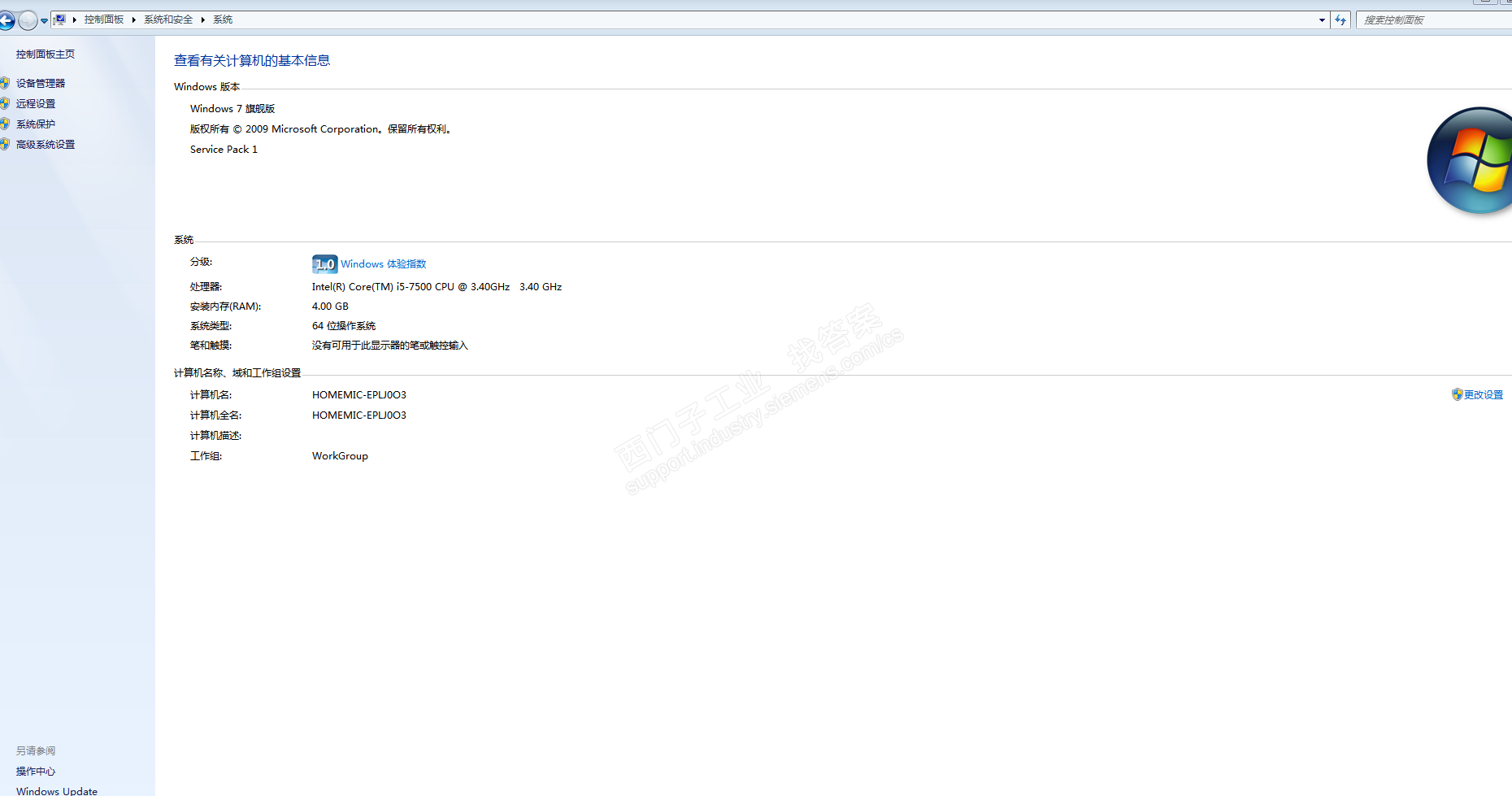Click the greyed-out Forward arrow button
Image resolution: width=1512 pixels, height=796 pixels.
point(28,20)
